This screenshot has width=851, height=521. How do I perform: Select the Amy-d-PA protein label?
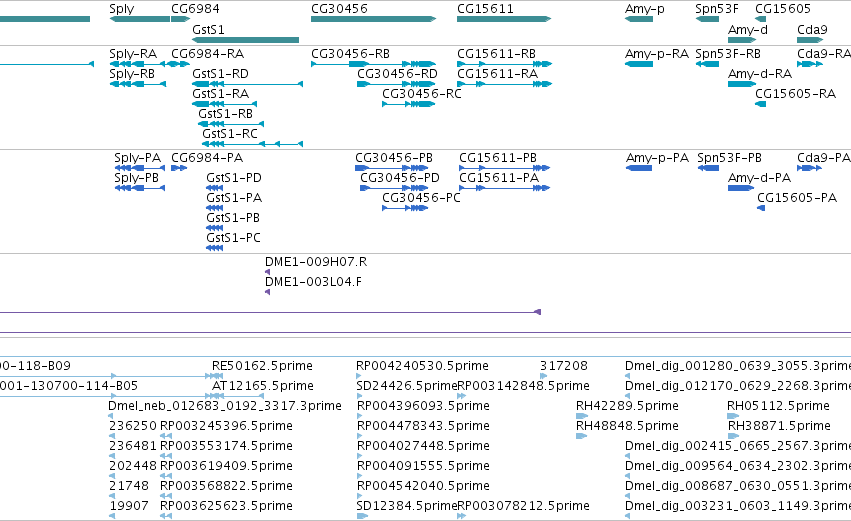[759, 179]
